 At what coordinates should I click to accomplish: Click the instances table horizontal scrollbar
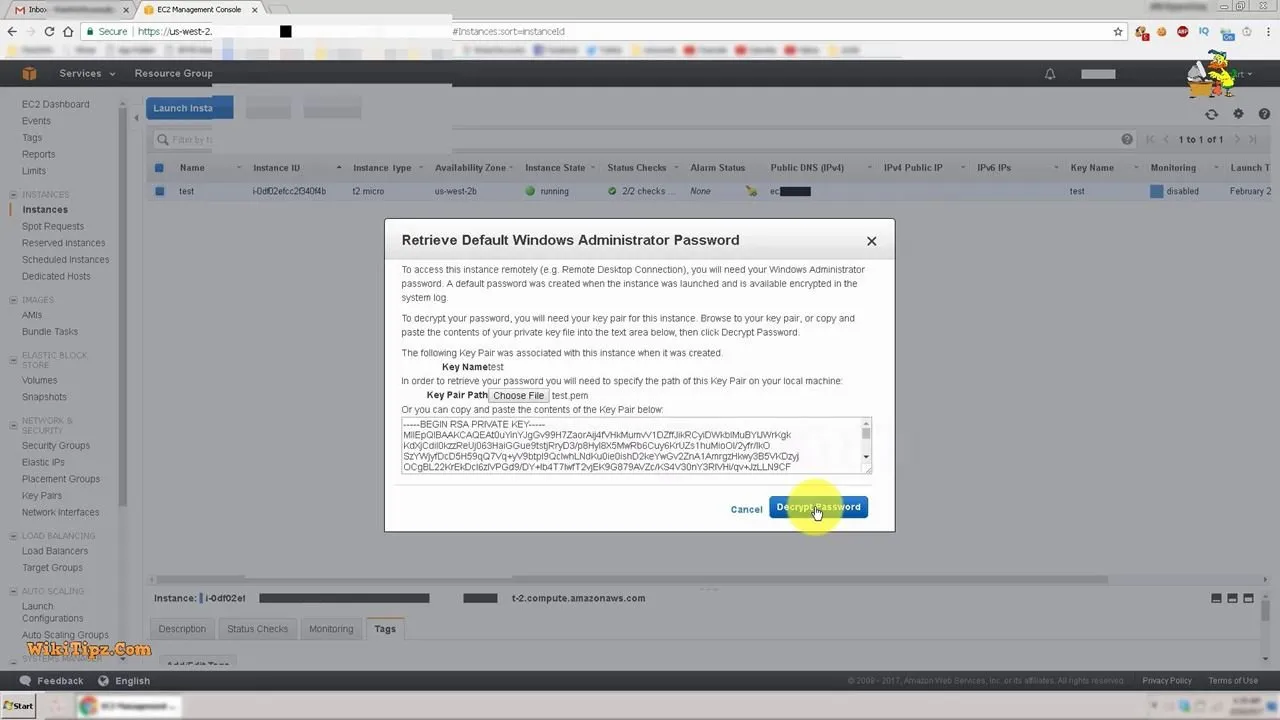pos(630,579)
